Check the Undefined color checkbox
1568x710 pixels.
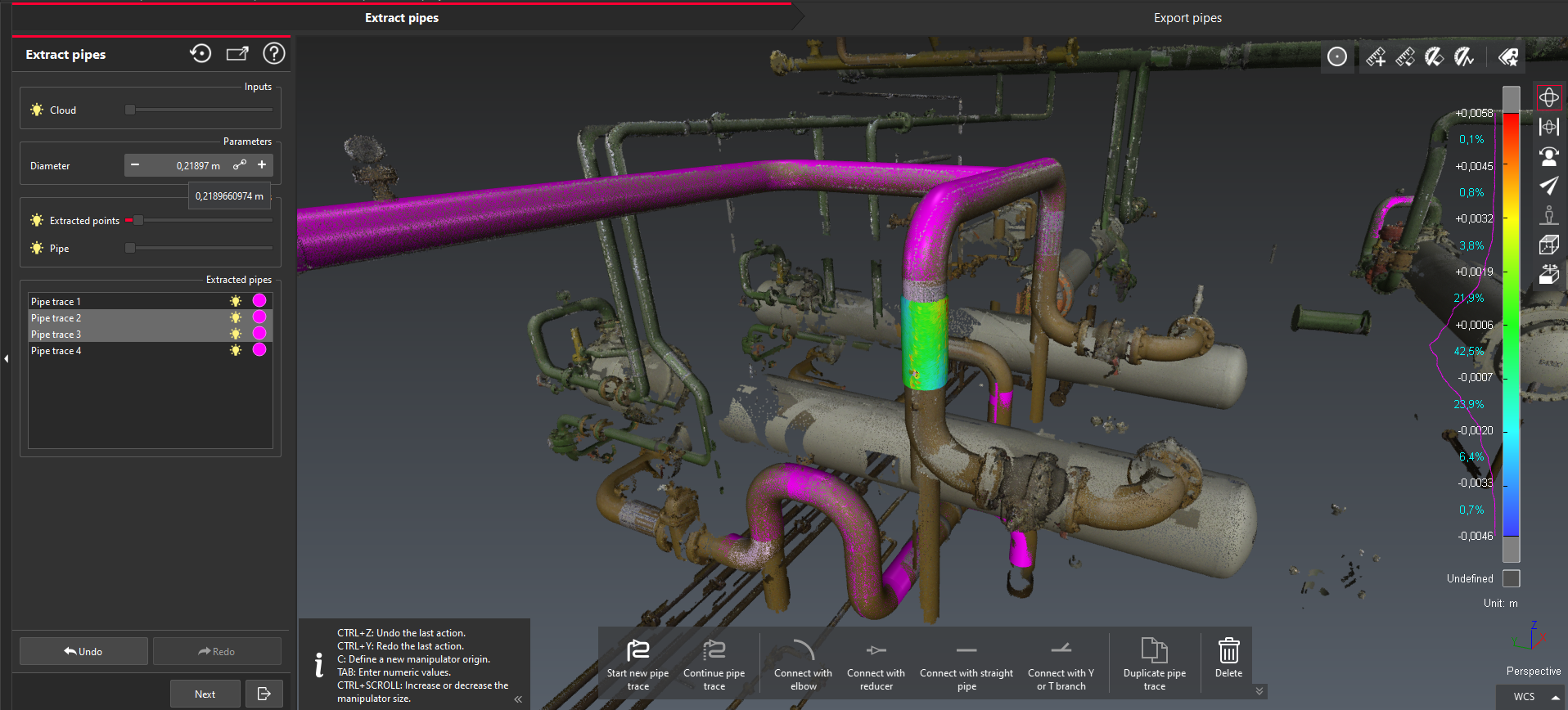[1512, 578]
